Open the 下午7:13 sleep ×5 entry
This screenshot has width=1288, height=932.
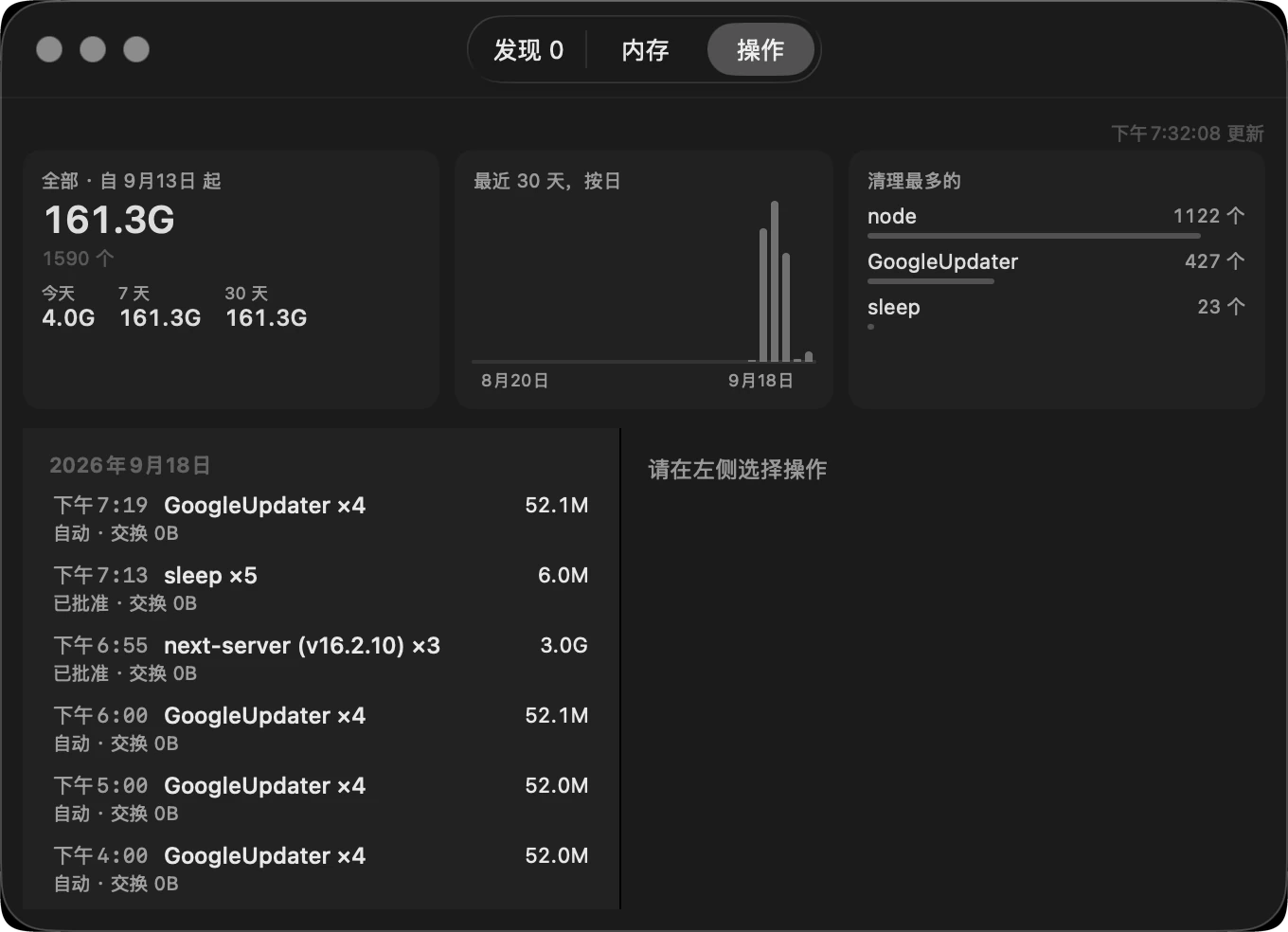(x=321, y=588)
